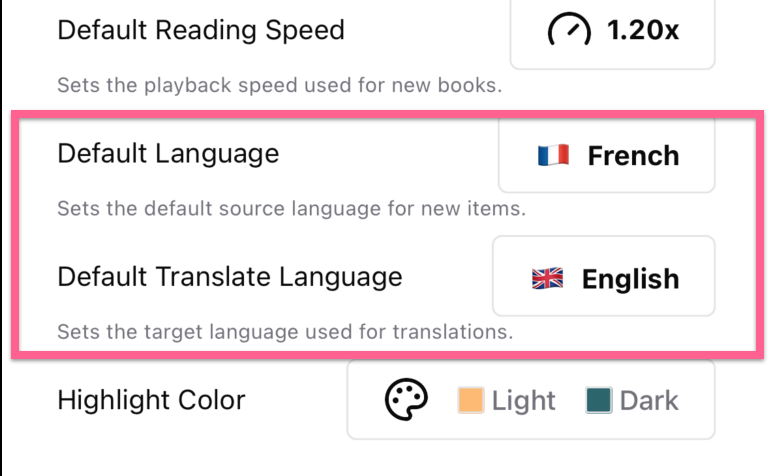Click the speedometer icon for reading speed
Screen dimensions: 775x476
pos(569,31)
